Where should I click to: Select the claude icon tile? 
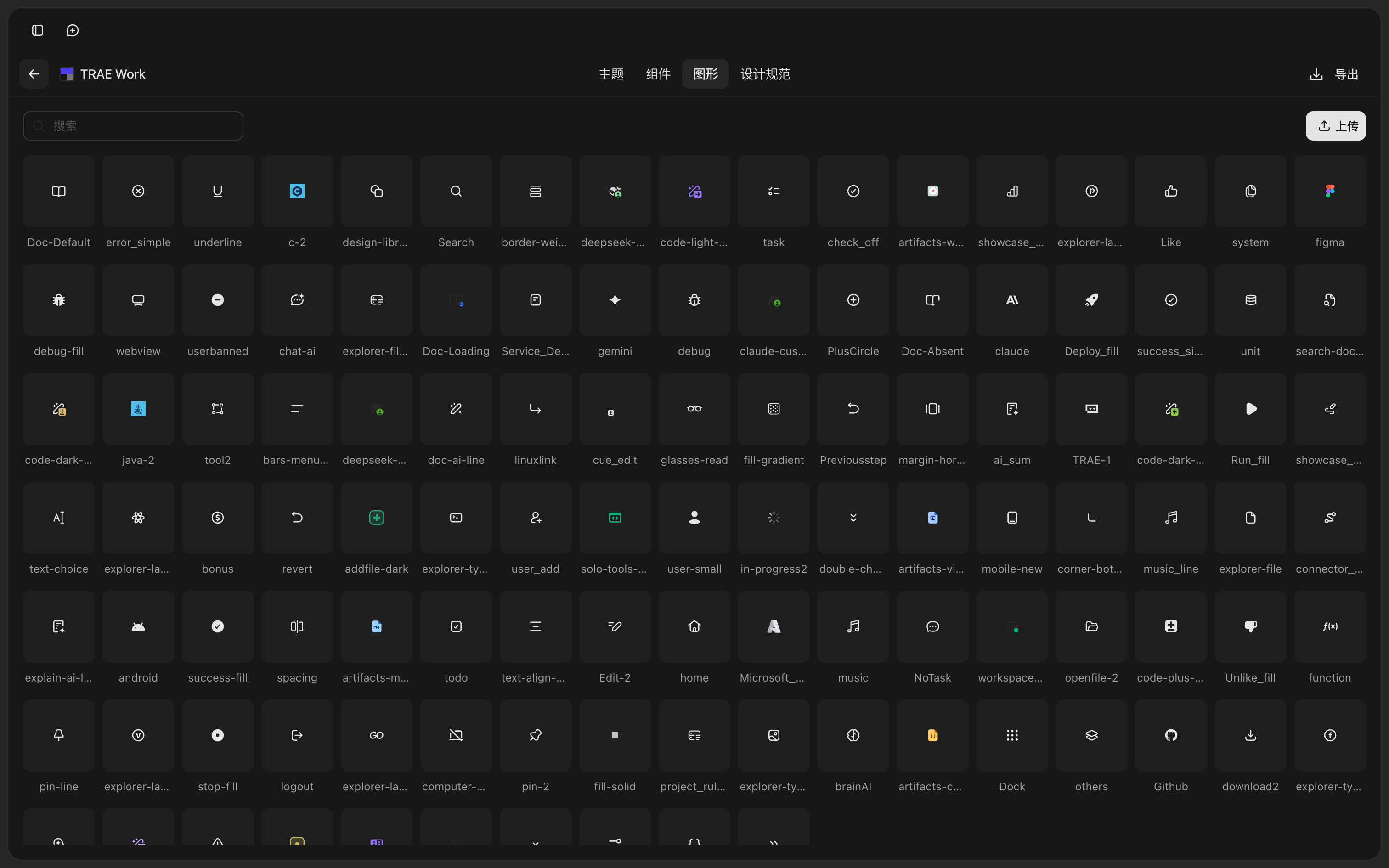pos(1012,300)
